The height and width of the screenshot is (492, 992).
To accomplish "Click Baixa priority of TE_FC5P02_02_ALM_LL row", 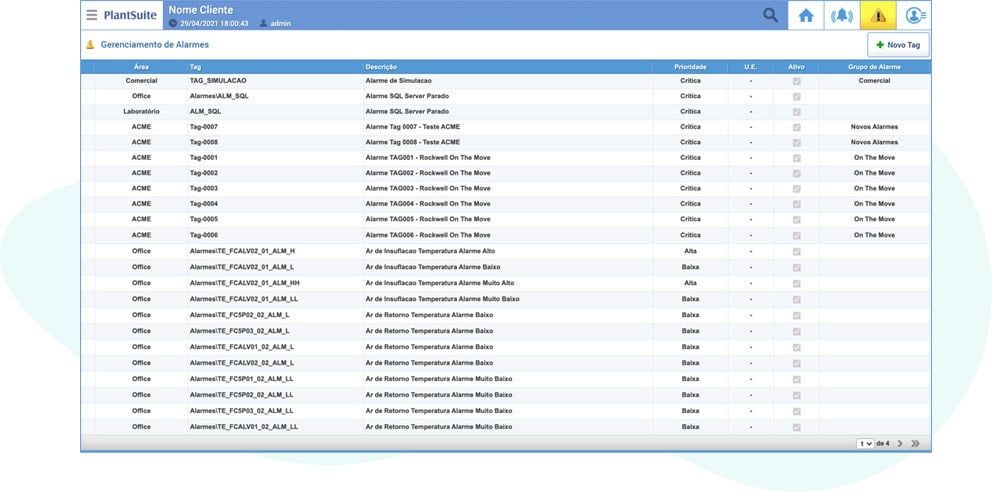I will tap(690, 395).
